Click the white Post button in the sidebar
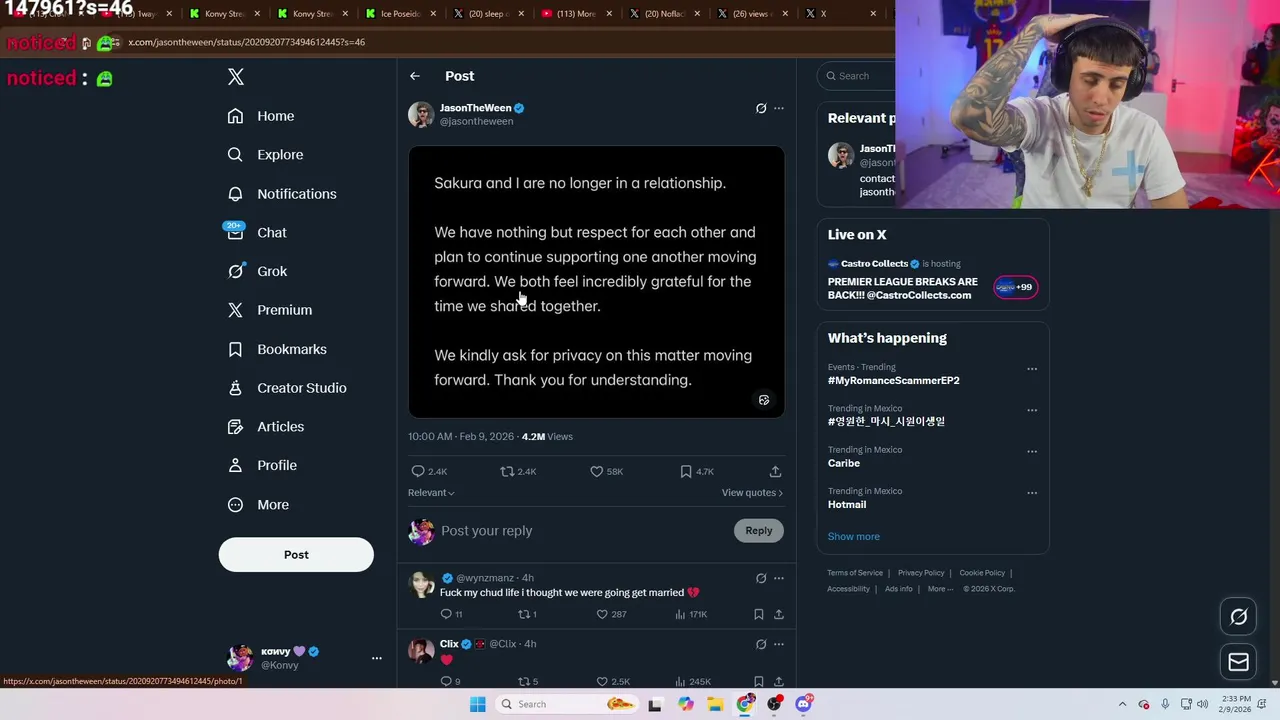Image resolution: width=1280 pixels, height=720 pixels. (296, 555)
